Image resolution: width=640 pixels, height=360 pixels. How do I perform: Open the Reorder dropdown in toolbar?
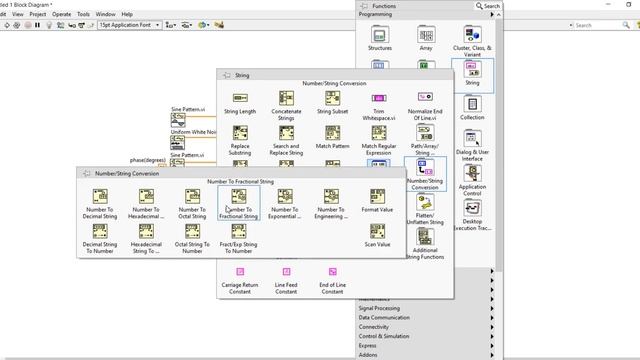click(x=203, y=25)
